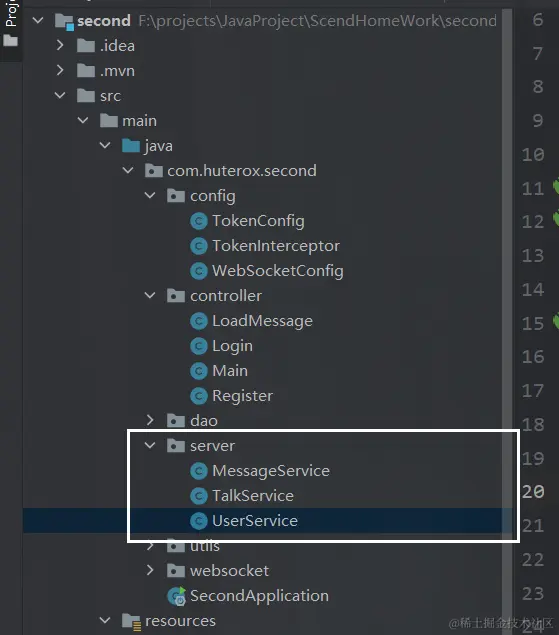Click the resources folder icon
This screenshot has height=635, width=559.
tap(132, 622)
